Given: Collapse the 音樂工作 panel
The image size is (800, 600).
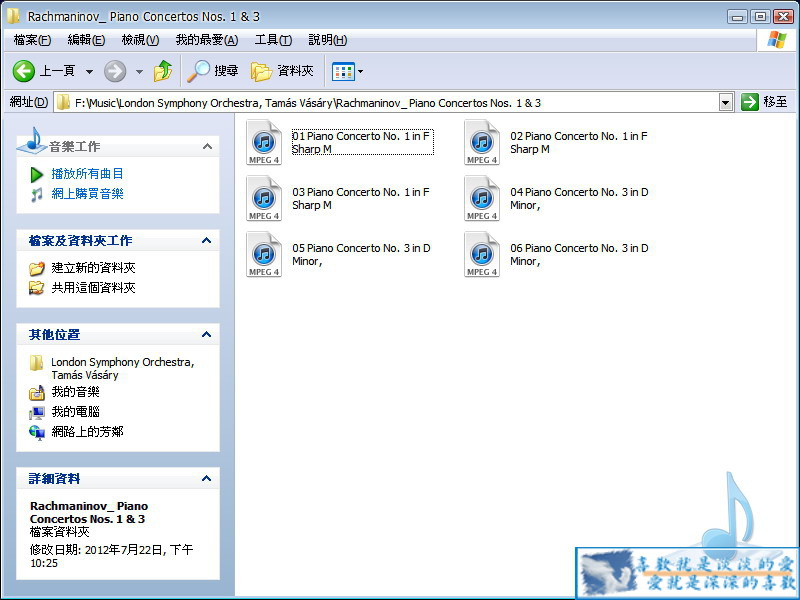Looking at the screenshot, I should pyautogui.click(x=207, y=147).
